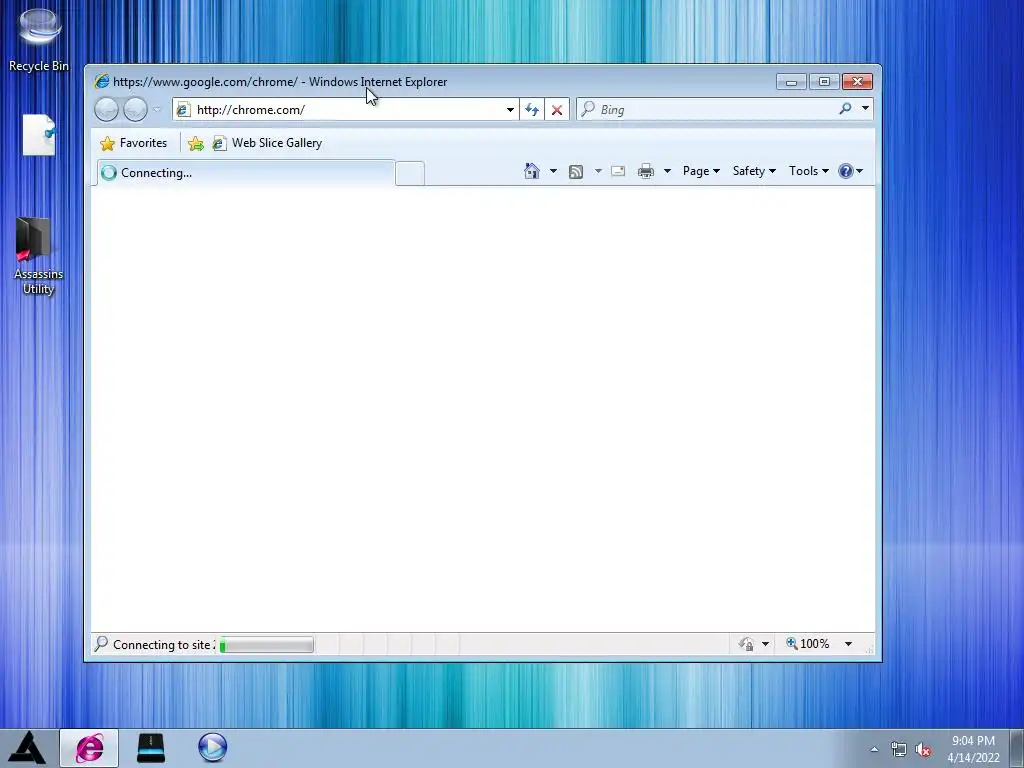Click the Home page icon
Viewport: 1024px width, 768px height.
pos(532,171)
